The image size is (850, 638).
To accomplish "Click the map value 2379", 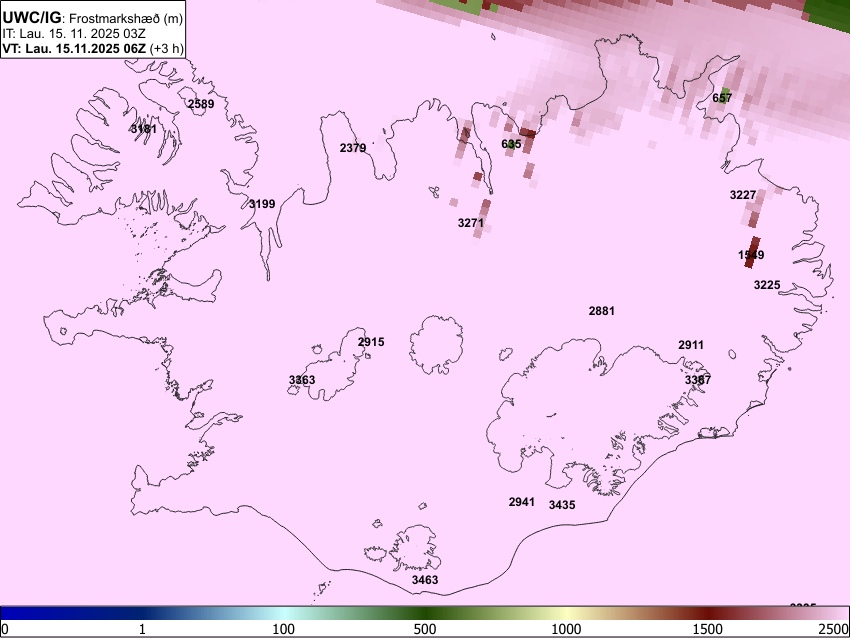I will [x=353, y=147].
